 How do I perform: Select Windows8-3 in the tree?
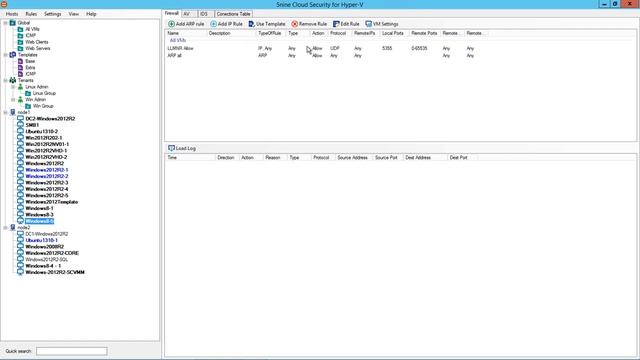point(39,215)
